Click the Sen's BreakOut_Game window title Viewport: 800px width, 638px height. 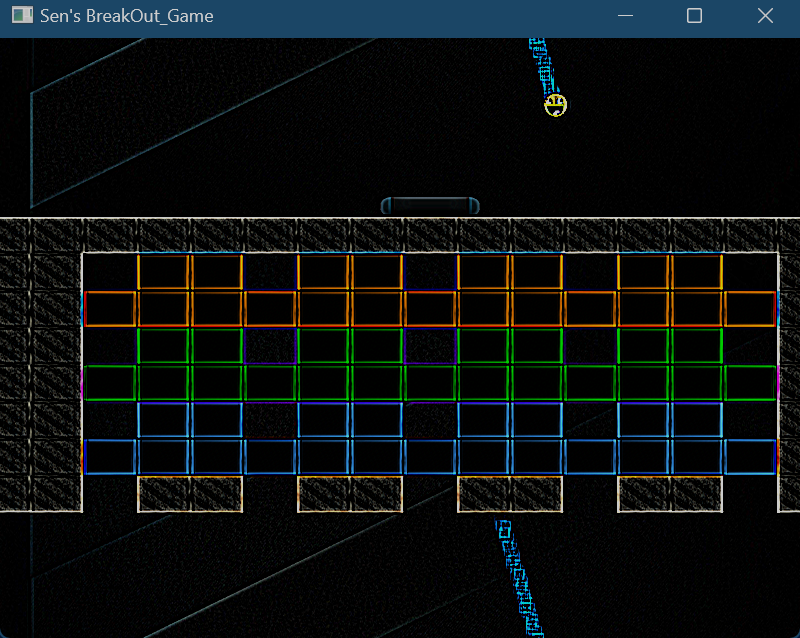click(126, 16)
